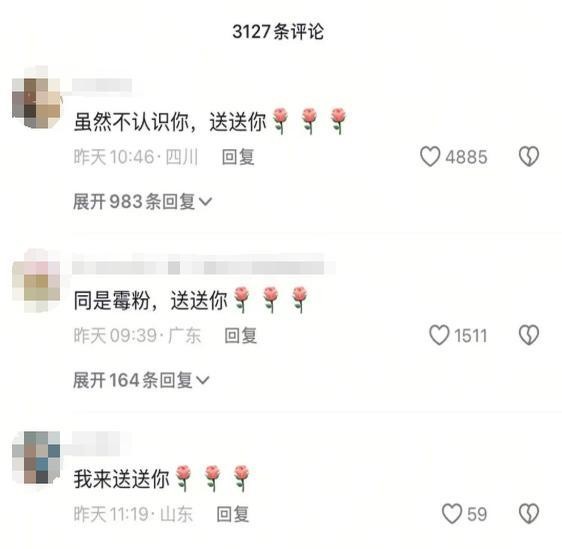Viewport: 562px width, 549px height.
Task: Expand the 164 replies thread
Action: [141, 380]
